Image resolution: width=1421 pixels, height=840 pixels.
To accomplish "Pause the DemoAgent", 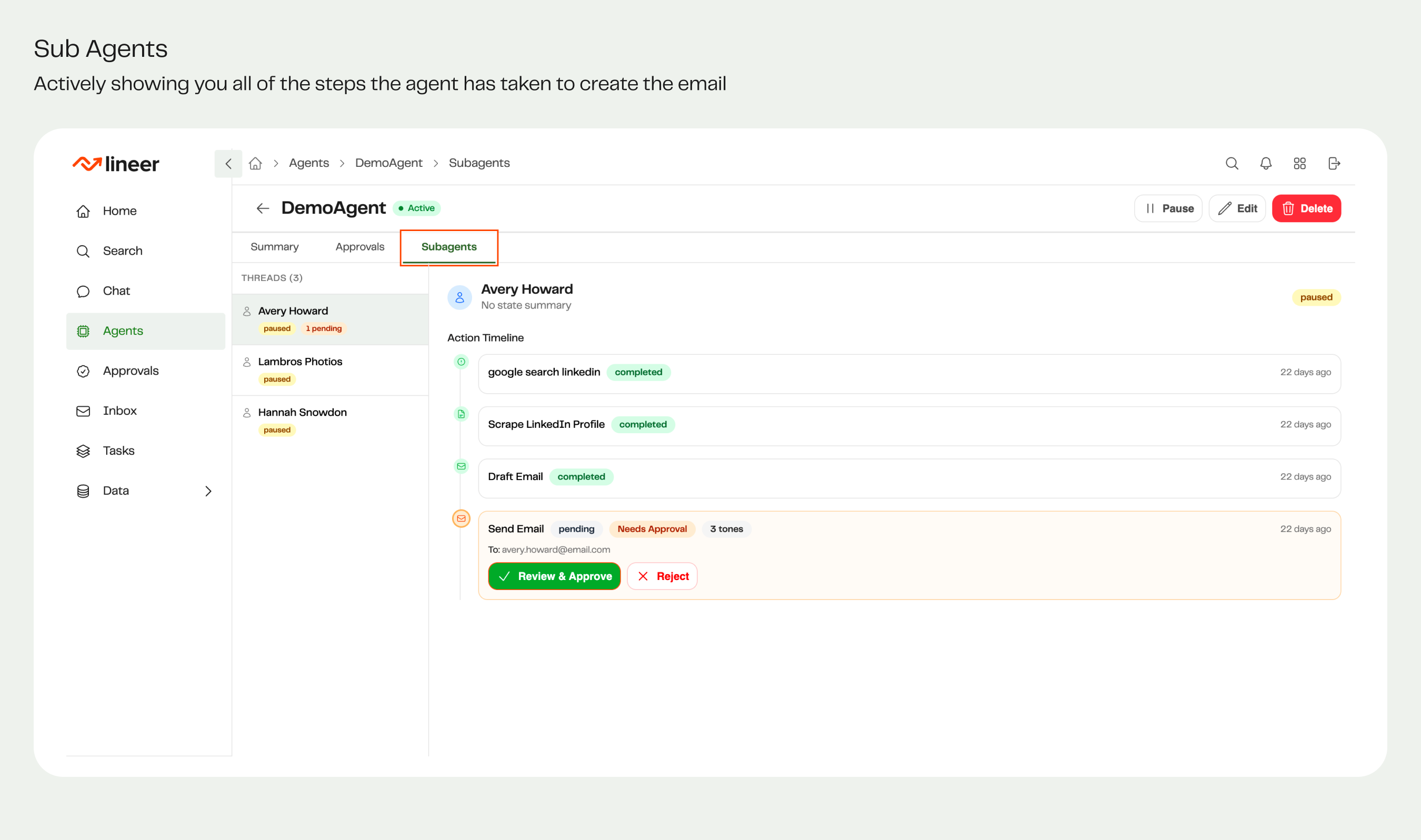I will [1168, 208].
